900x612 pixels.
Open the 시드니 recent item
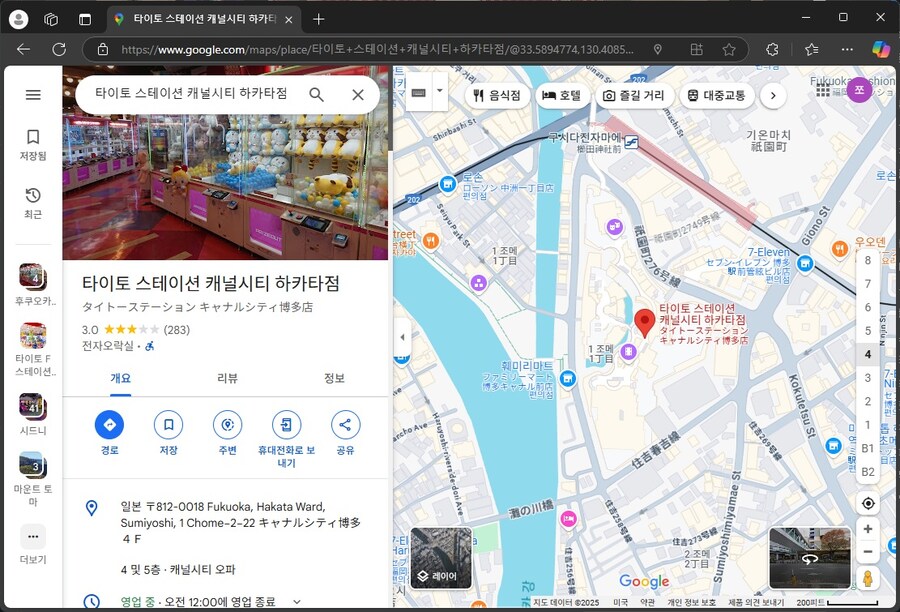33,415
